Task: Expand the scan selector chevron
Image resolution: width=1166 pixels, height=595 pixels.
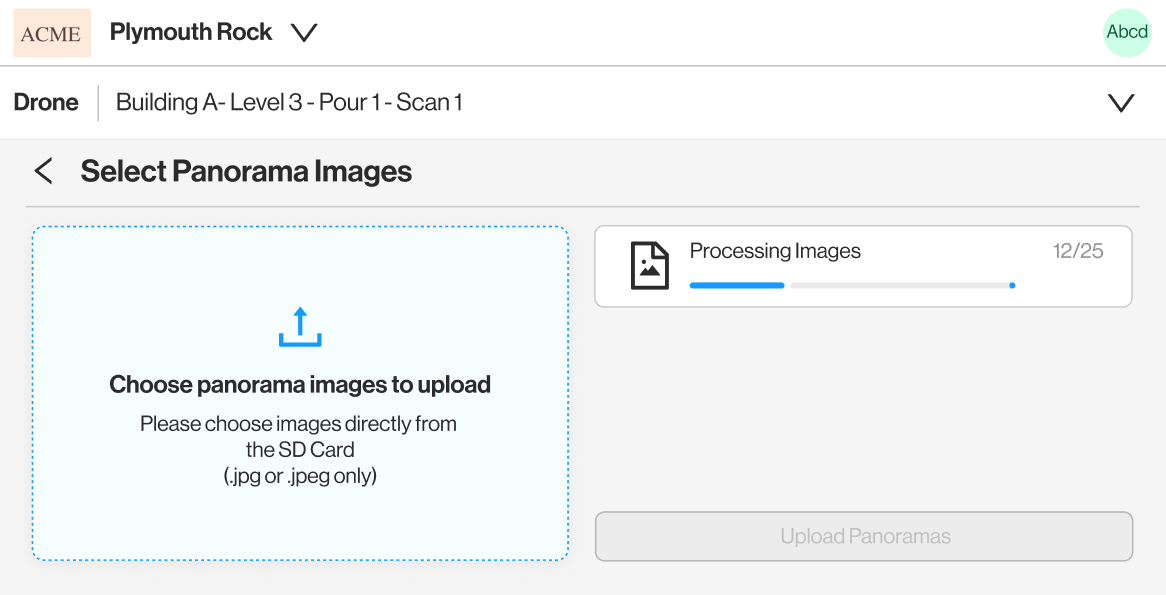Action: 1121,103
